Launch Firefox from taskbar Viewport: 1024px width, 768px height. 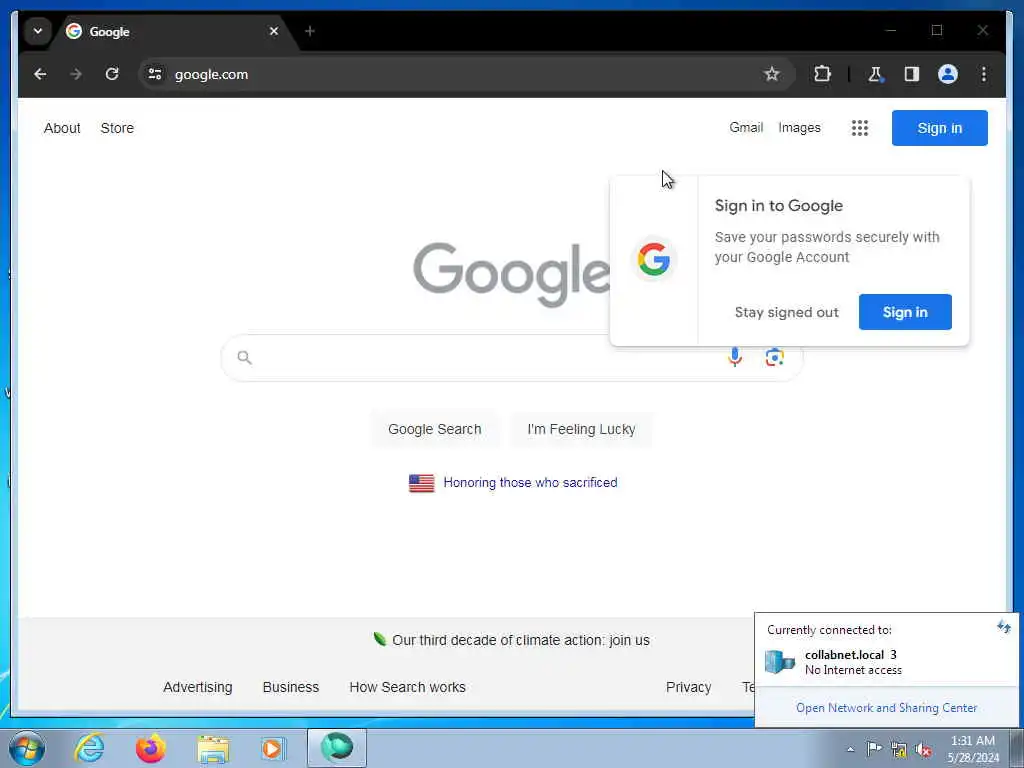(151, 748)
